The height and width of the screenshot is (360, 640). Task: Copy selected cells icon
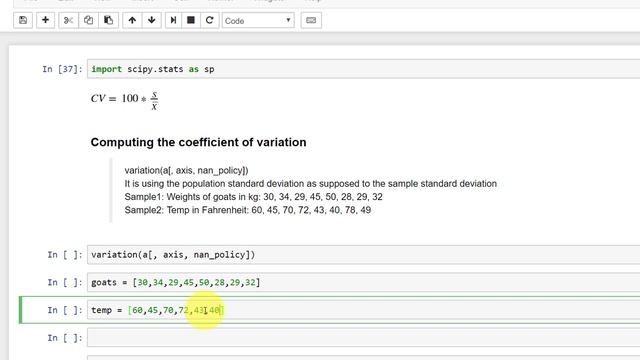(88, 20)
